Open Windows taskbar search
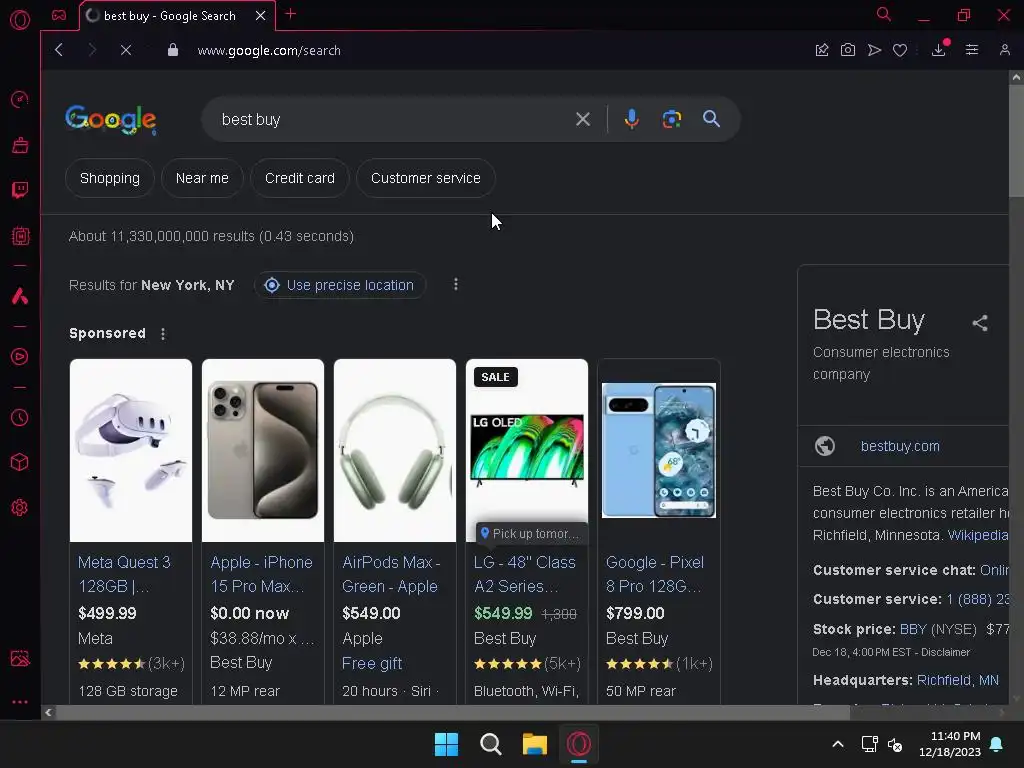 [490, 744]
